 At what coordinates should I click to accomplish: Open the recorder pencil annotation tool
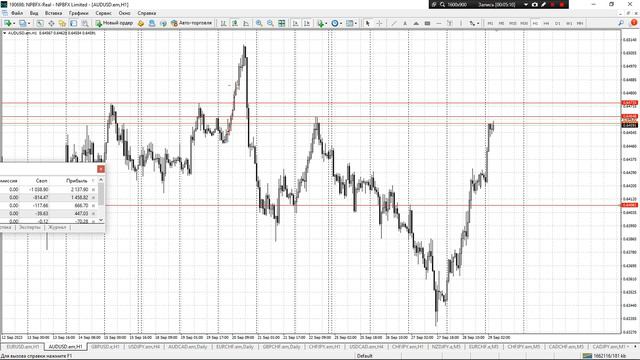pos(544,4)
